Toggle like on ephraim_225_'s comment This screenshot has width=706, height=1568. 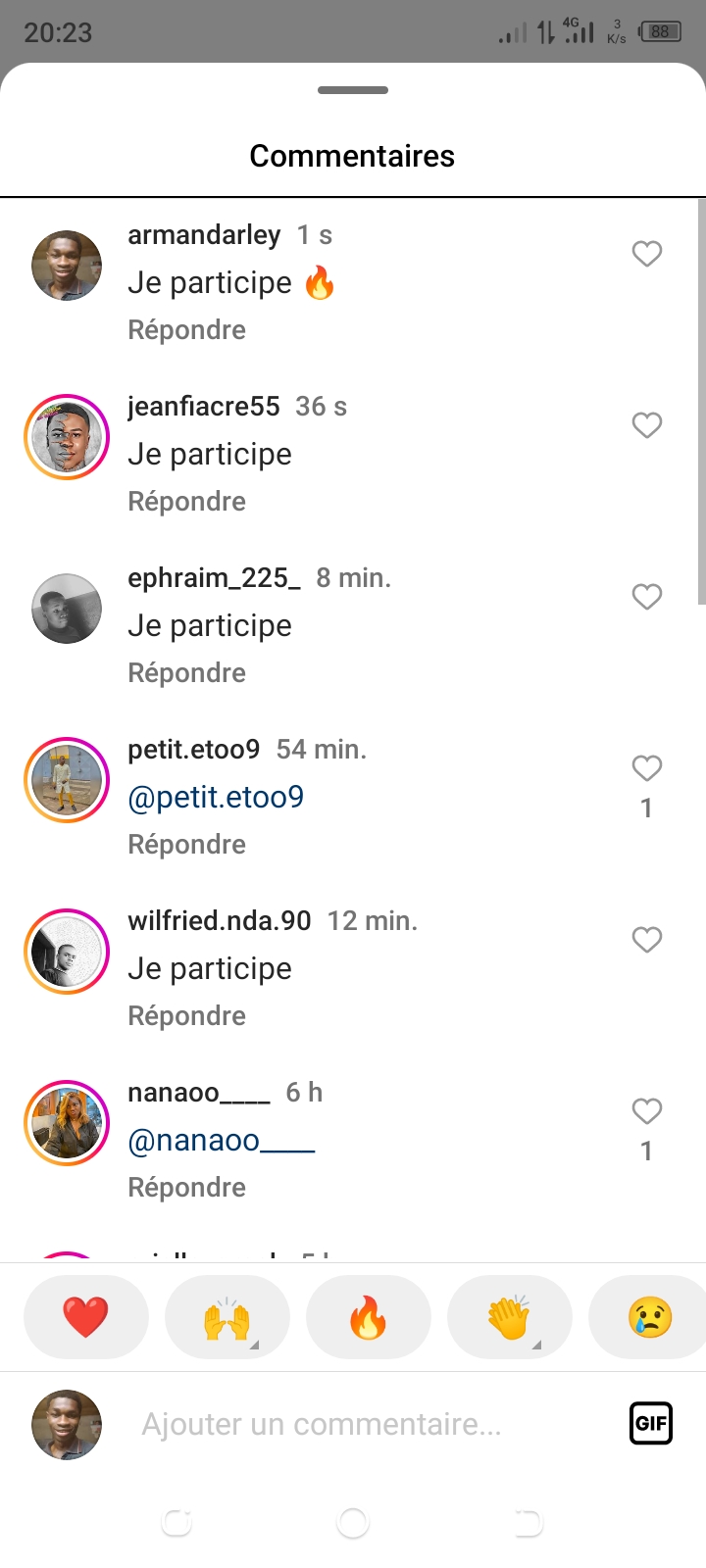tap(646, 597)
